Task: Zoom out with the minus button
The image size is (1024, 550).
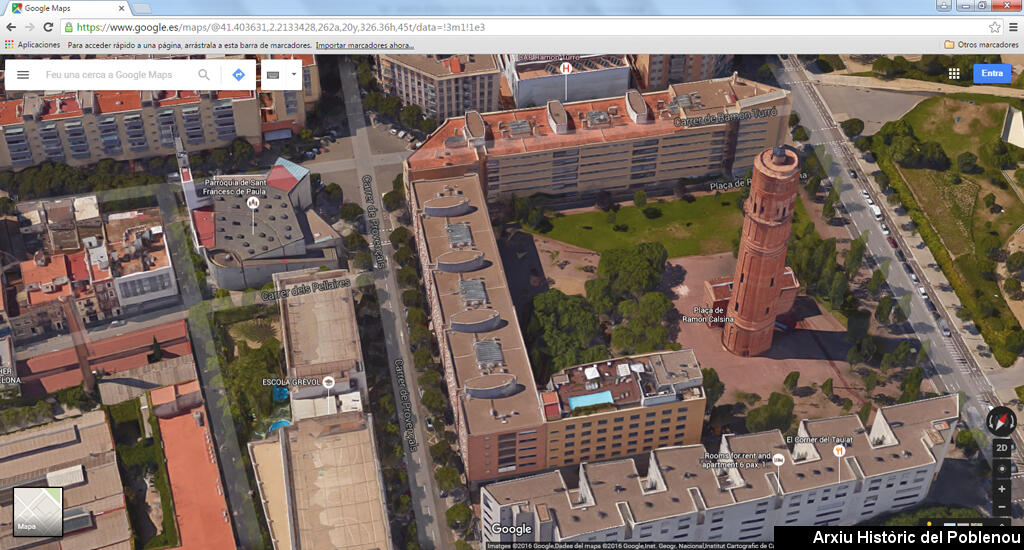Action: [x=1001, y=507]
